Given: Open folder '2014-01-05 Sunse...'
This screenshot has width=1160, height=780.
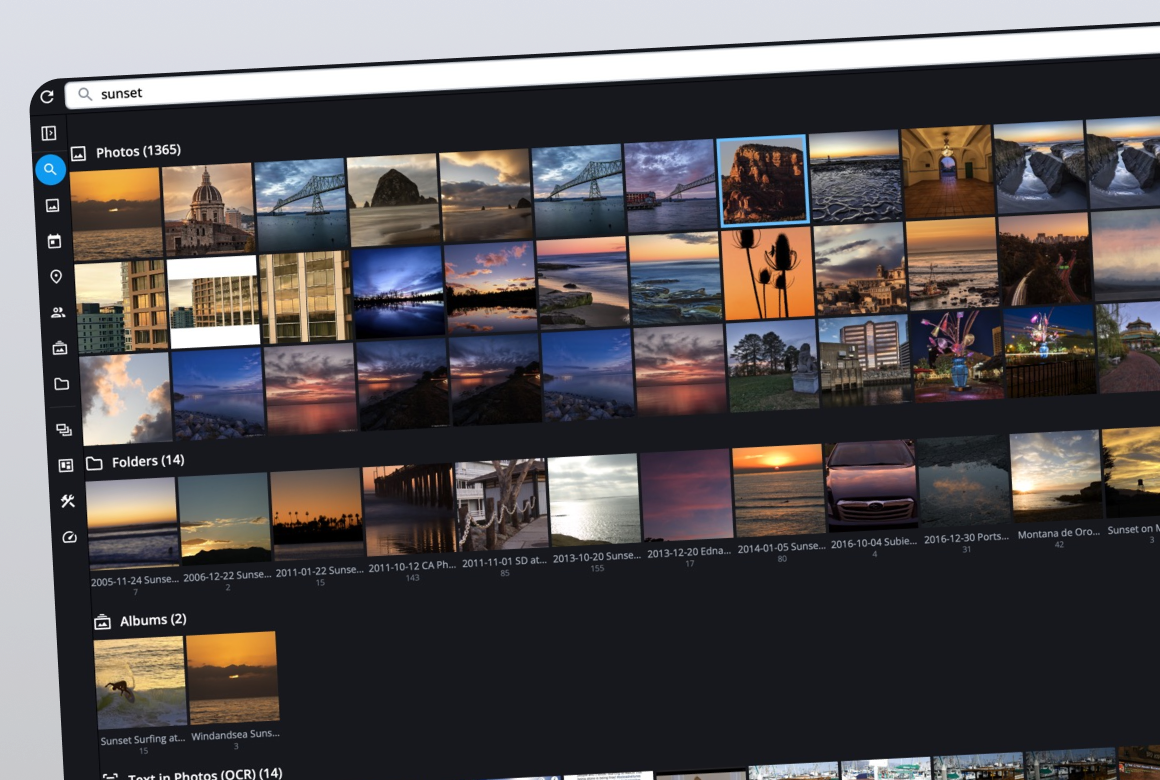Looking at the screenshot, I should (x=780, y=504).
